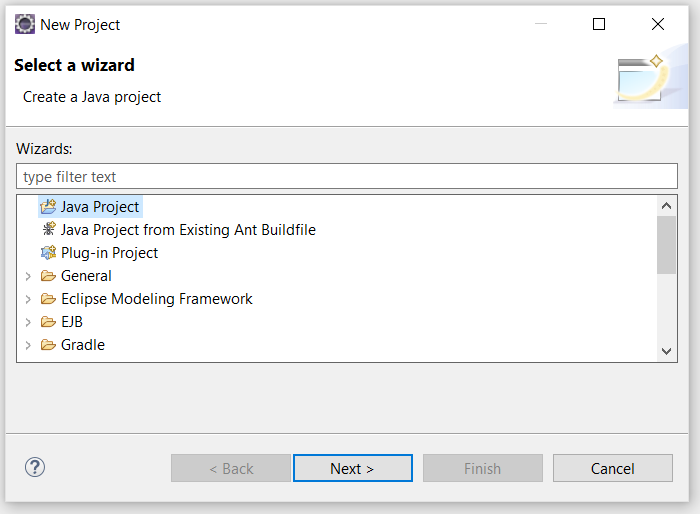Click the Cancel button
The height and width of the screenshot is (514, 700).
[x=612, y=468]
